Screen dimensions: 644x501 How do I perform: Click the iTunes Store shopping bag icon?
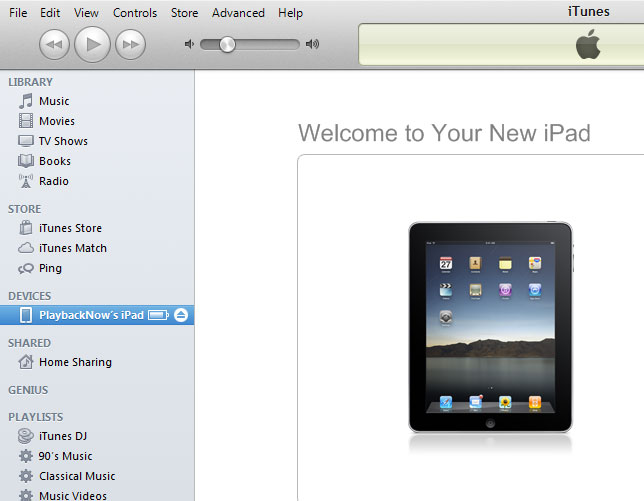point(25,228)
